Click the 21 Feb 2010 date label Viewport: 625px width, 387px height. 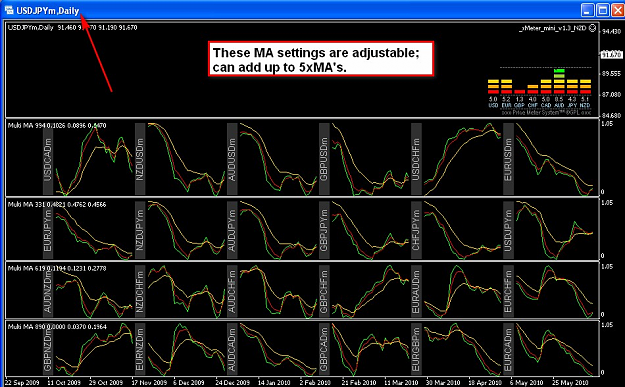(359, 383)
